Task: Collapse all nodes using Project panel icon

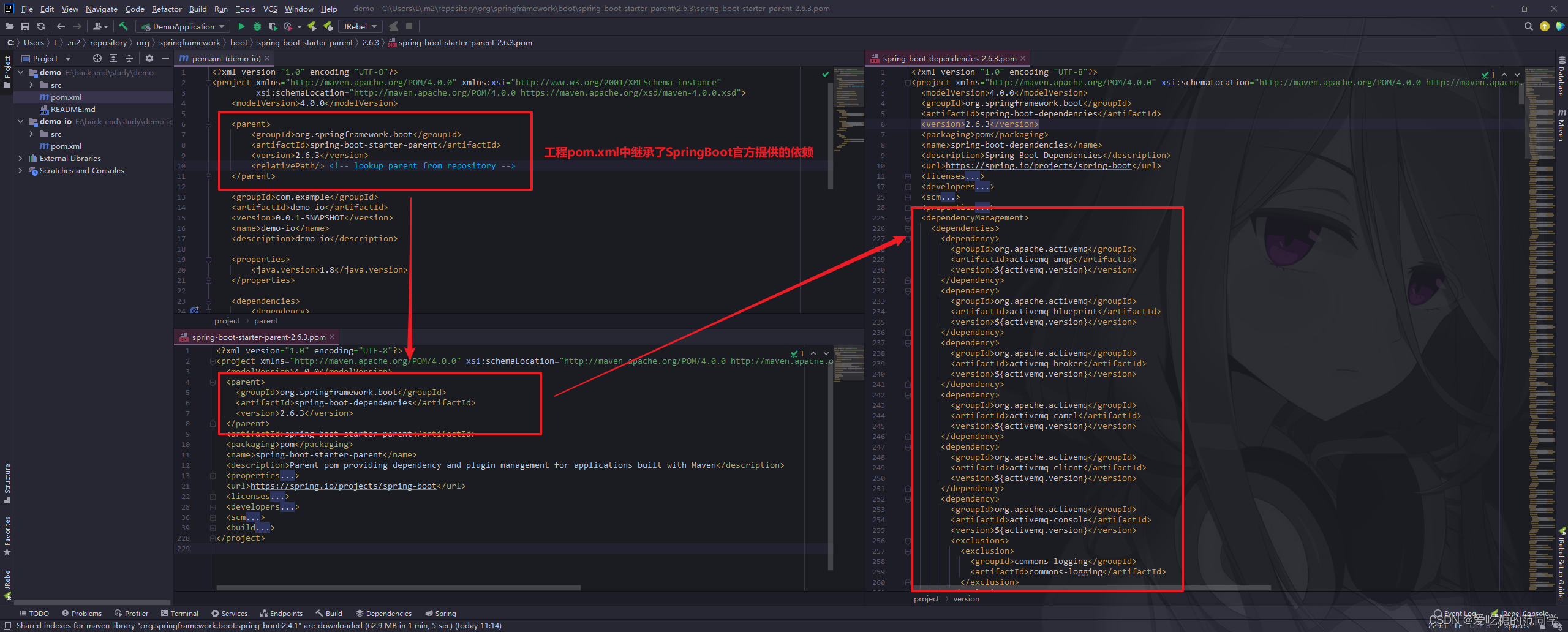Action: [129, 58]
